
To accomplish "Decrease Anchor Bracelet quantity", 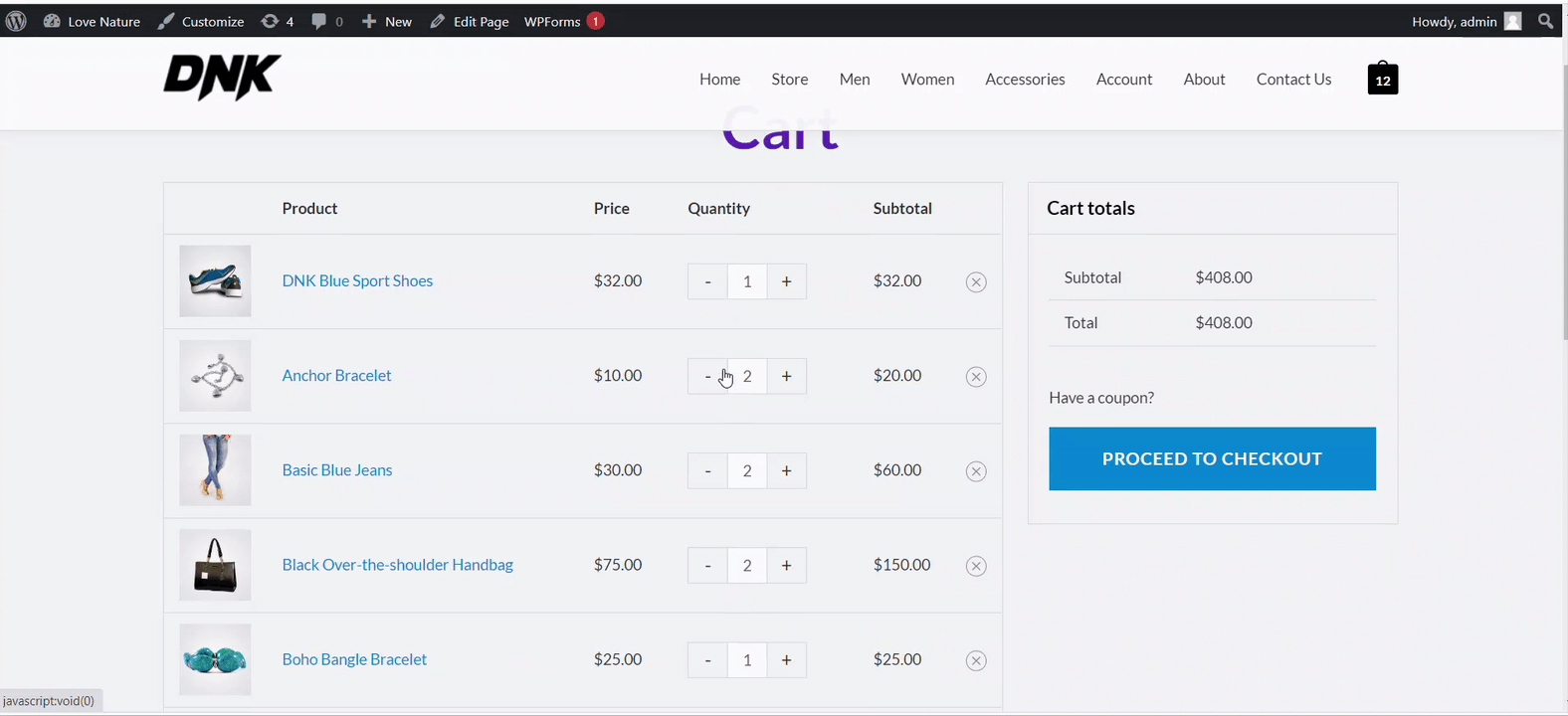I will coord(707,376).
